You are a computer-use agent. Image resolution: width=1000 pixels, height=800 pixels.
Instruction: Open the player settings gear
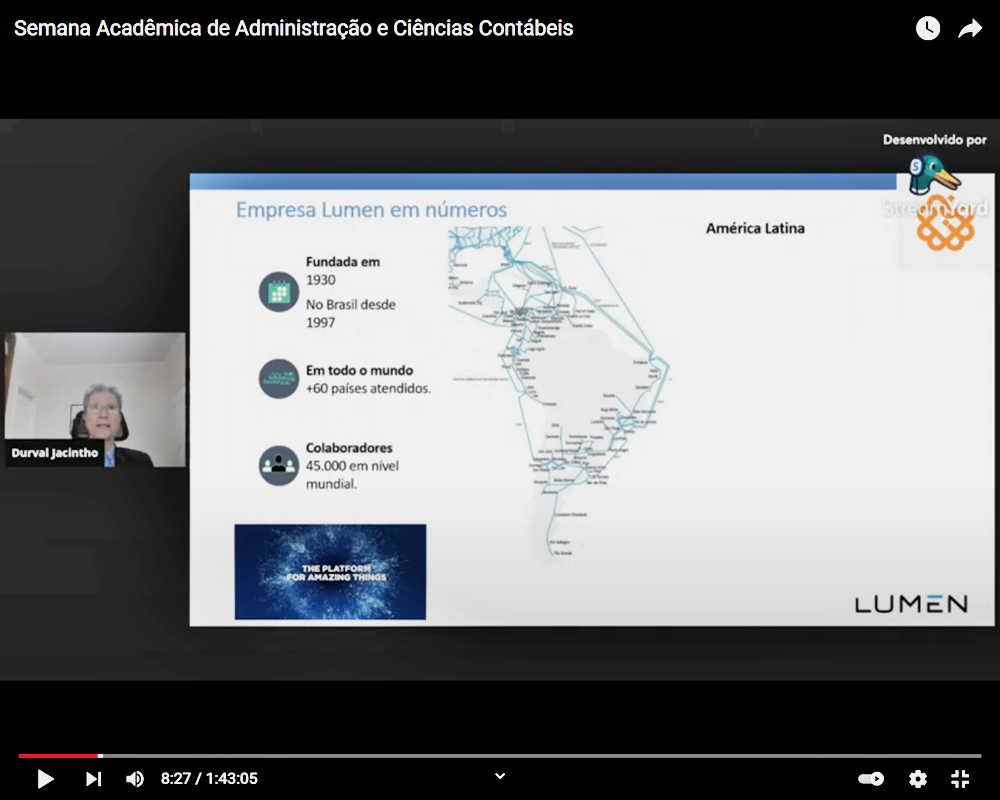pyautogui.click(x=918, y=778)
